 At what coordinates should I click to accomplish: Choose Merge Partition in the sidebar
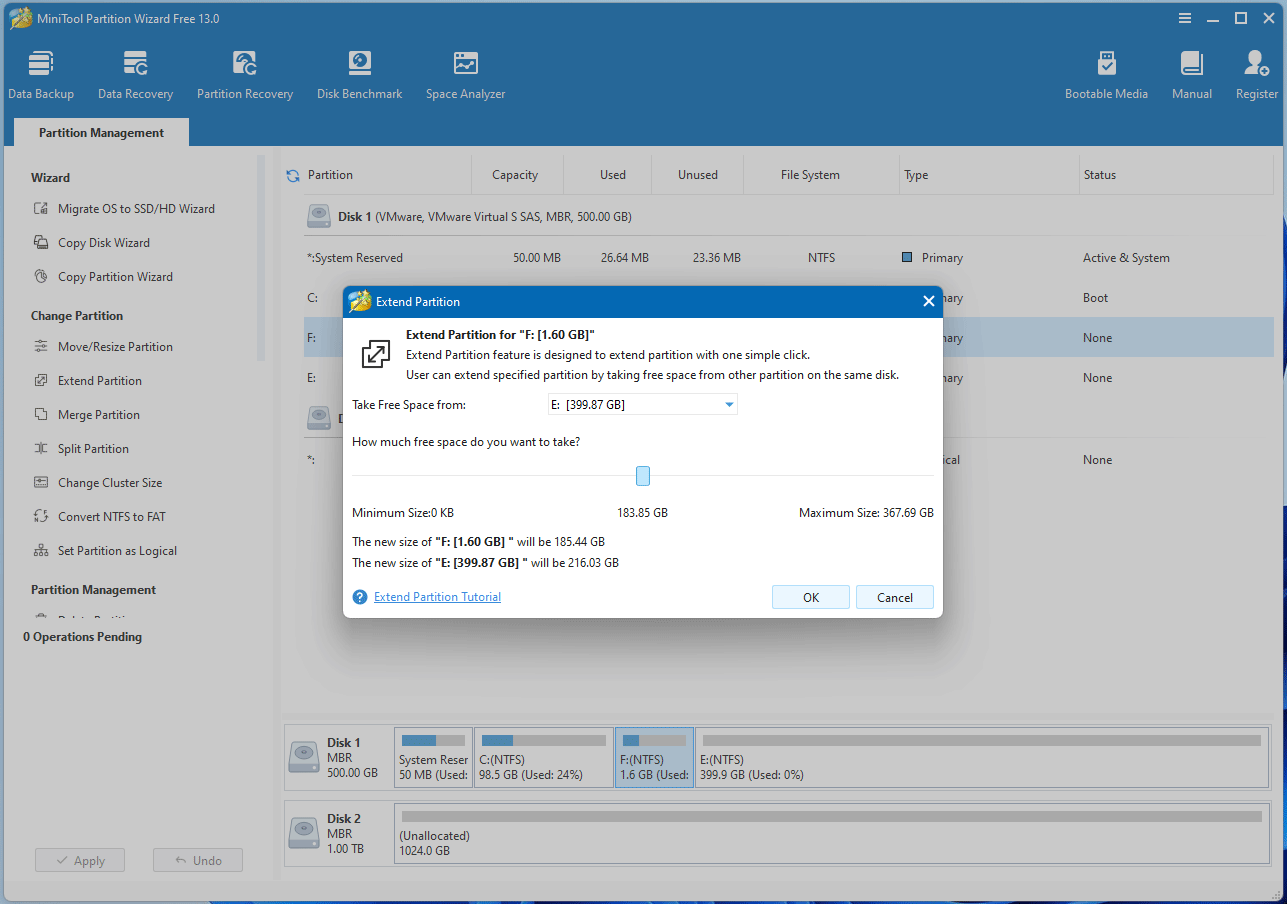click(x=98, y=415)
